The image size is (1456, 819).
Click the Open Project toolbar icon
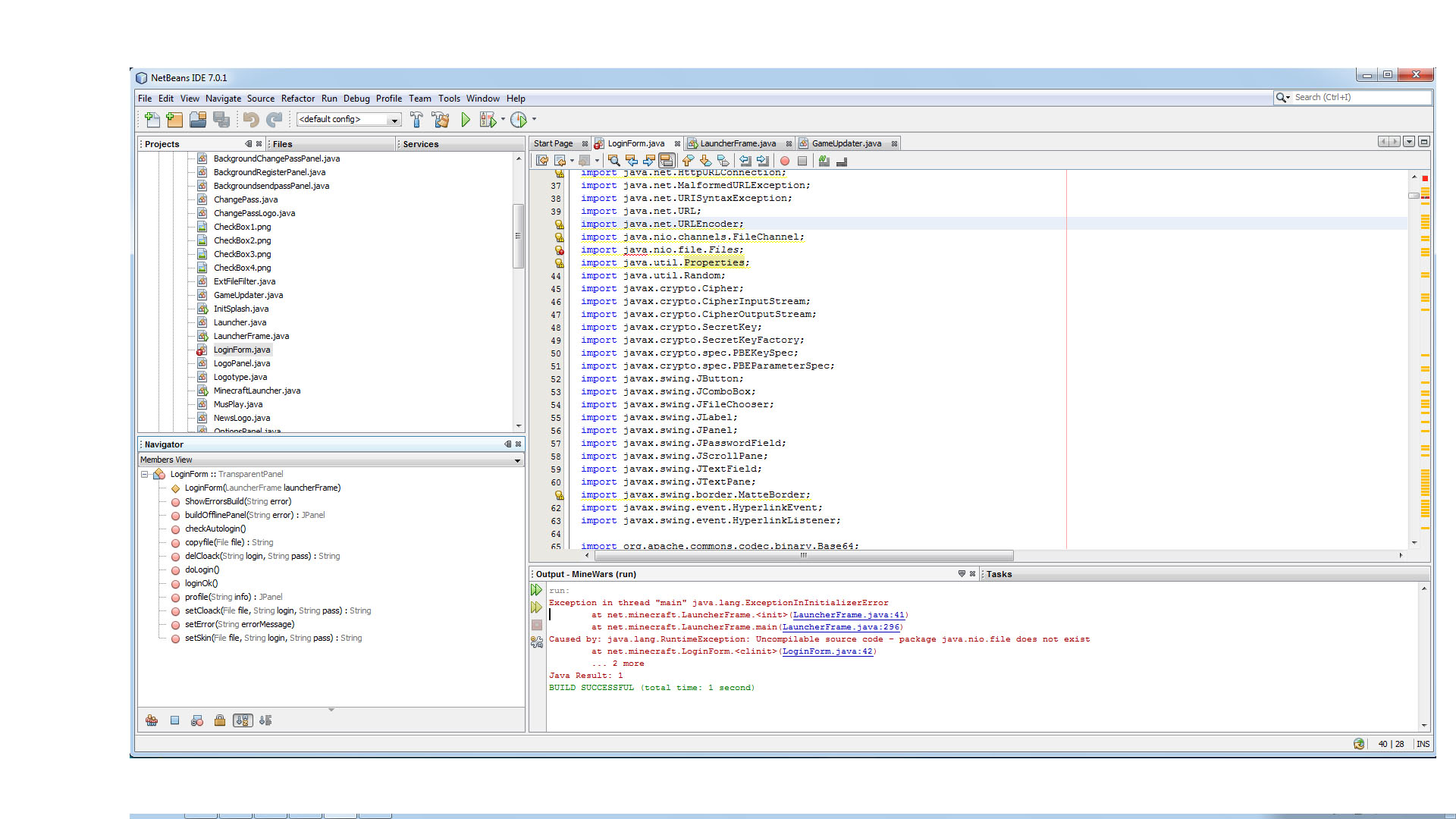click(198, 119)
